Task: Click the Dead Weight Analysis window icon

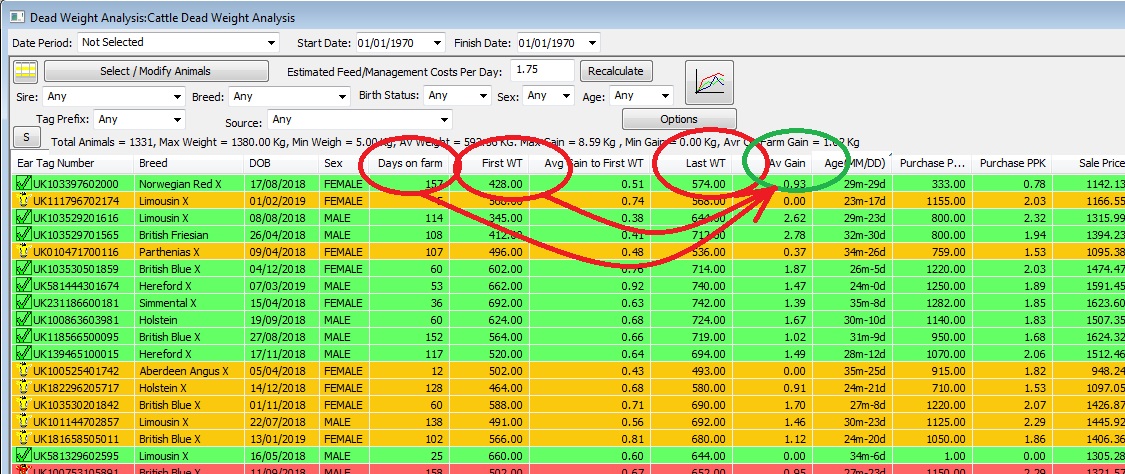Action: [x=17, y=17]
